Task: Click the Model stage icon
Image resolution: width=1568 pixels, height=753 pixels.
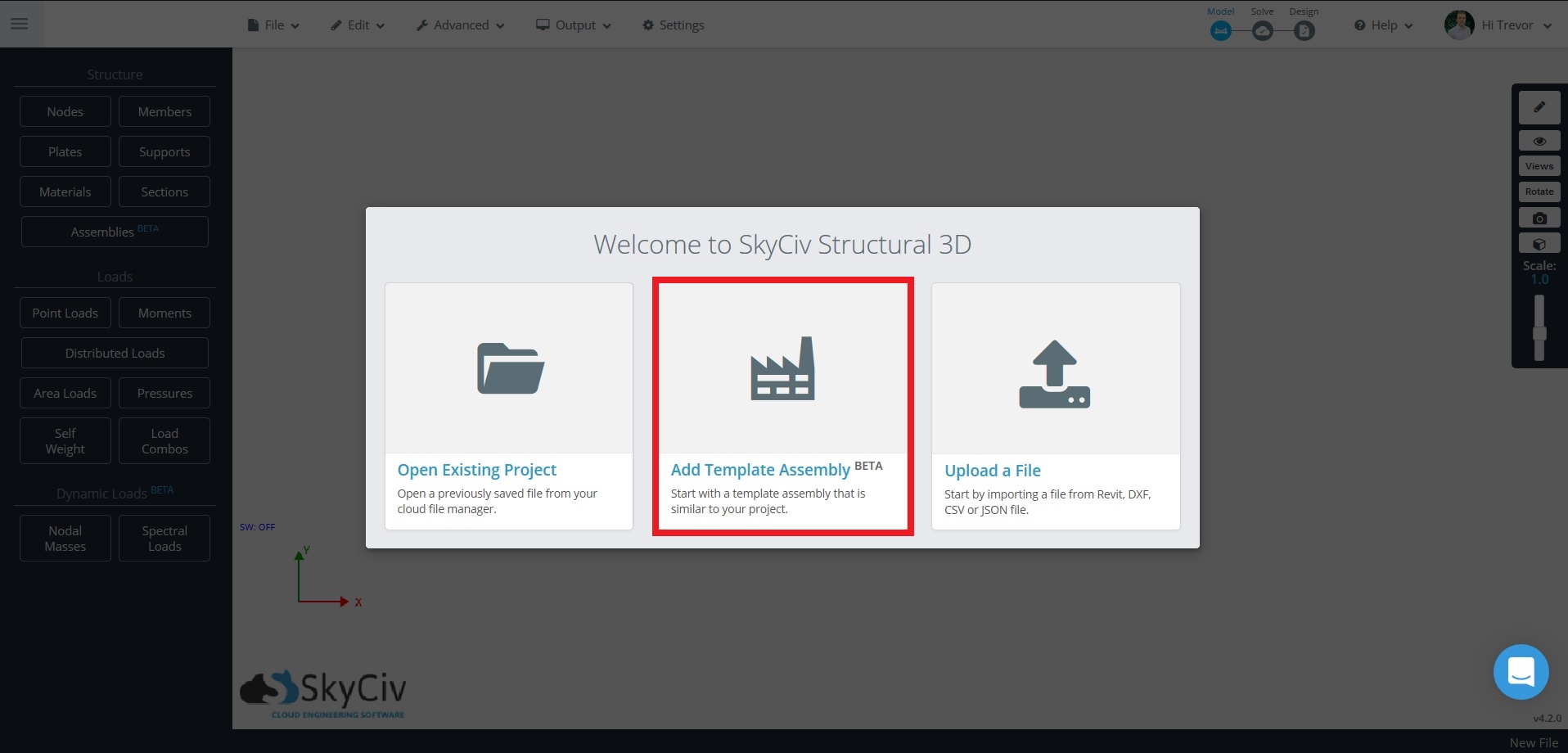Action: click(x=1220, y=31)
